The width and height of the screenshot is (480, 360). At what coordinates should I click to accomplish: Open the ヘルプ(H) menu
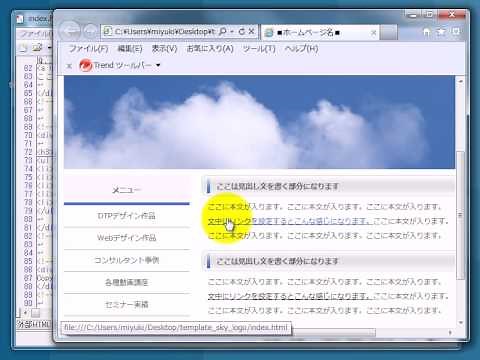(301, 49)
